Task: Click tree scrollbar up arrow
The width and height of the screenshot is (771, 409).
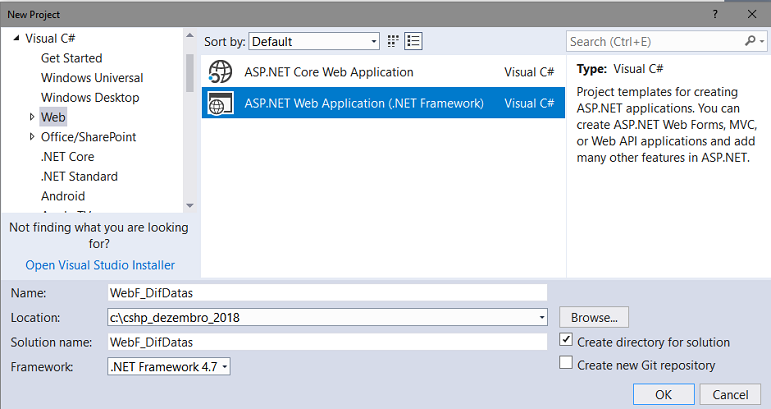Action: click(x=190, y=35)
